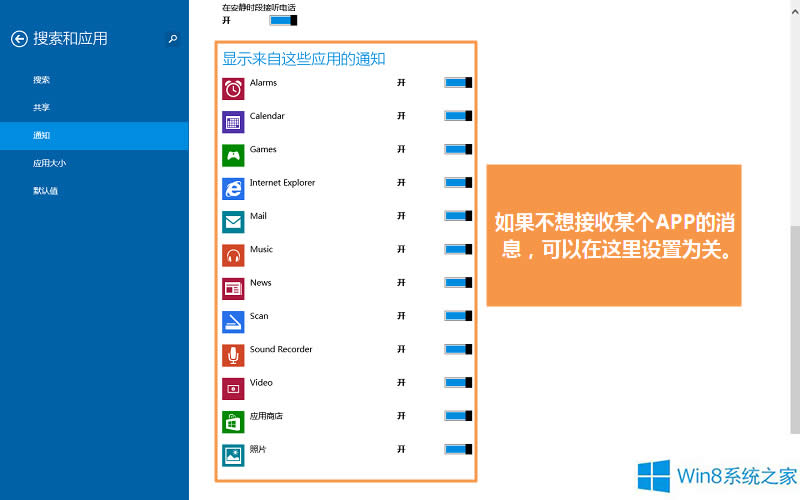
Task: Open the search magnifier icon in sidebar
Action: 173,39
